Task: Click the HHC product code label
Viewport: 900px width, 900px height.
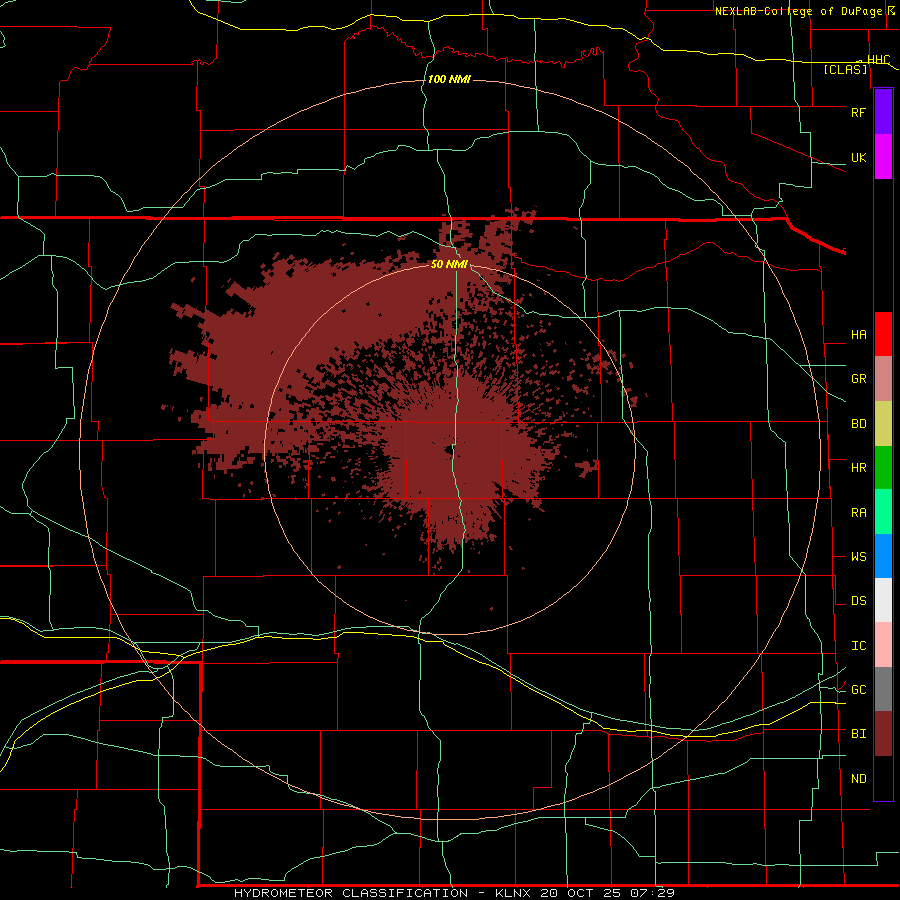Action: click(x=879, y=60)
